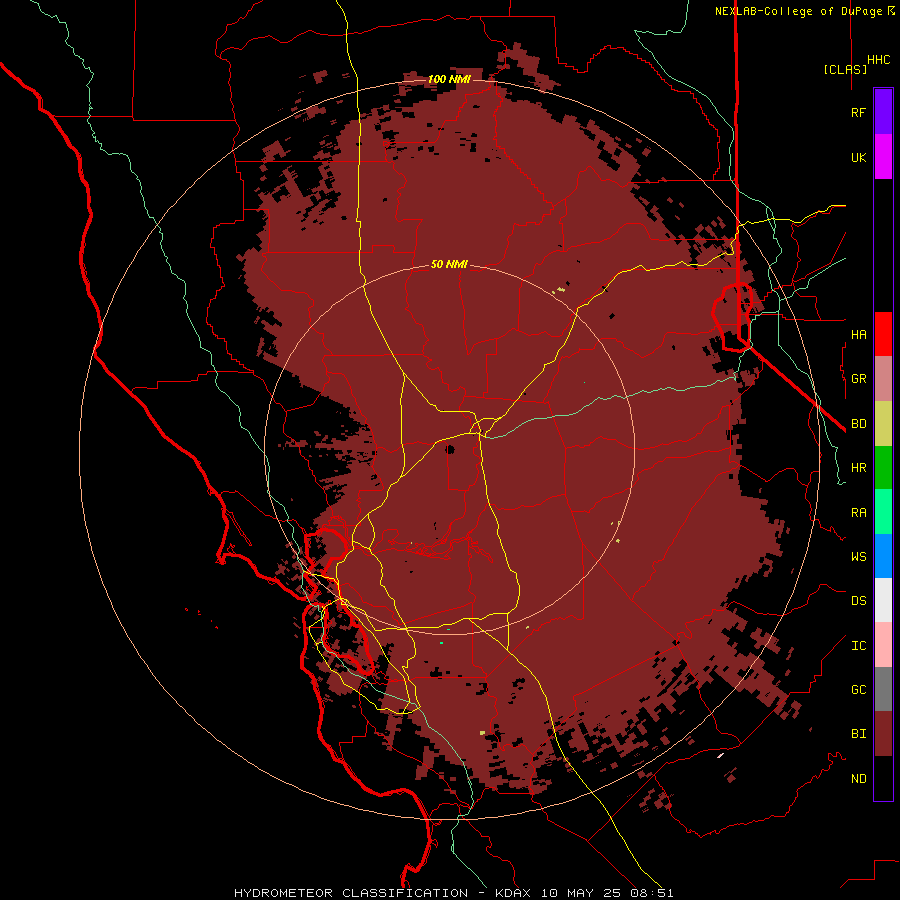Click the GR dusty pink legend swatch
Image resolution: width=900 pixels, height=900 pixels.
(883, 379)
